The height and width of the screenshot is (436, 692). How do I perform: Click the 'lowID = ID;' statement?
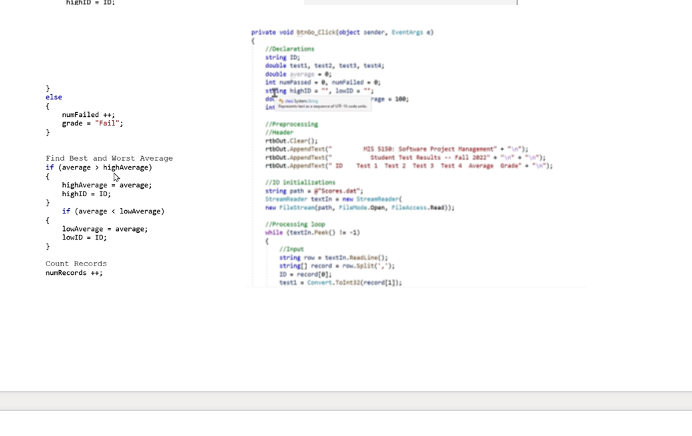pos(84,237)
